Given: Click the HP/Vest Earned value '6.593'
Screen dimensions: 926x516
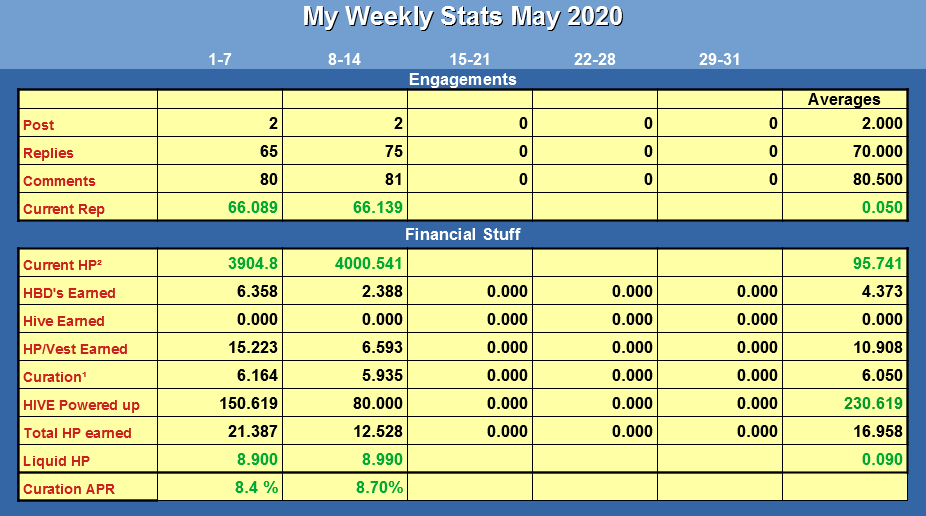Looking at the screenshot, I should click(383, 347).
